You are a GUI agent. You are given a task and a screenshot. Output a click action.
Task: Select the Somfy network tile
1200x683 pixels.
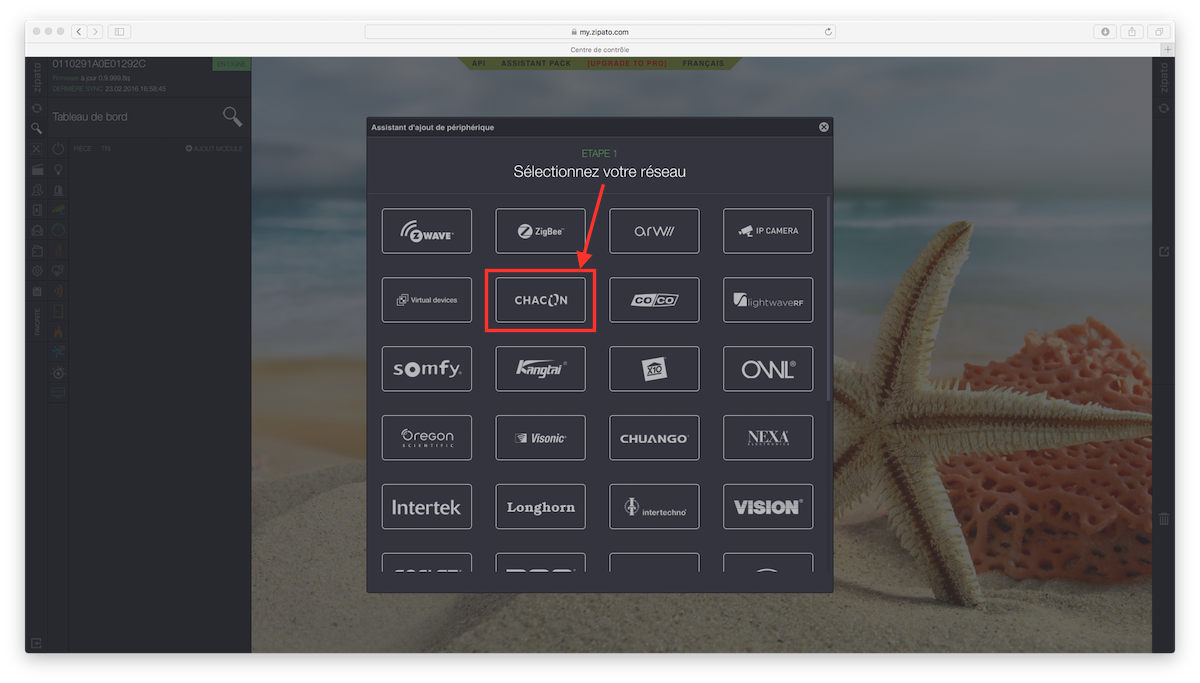point(427,369)
